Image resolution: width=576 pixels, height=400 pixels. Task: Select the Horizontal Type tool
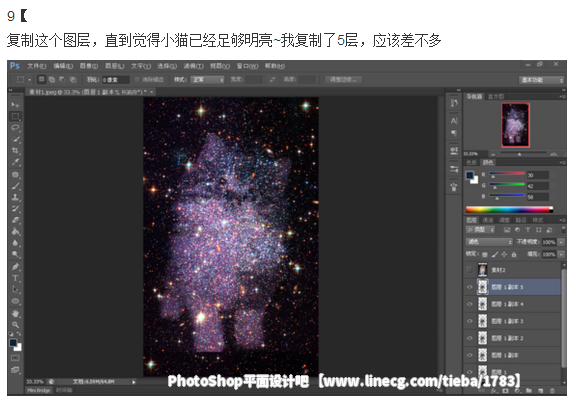(15, 278)
